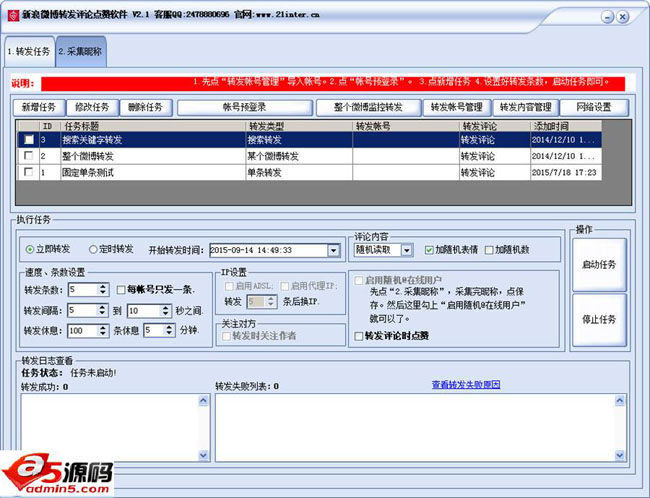Click the 添加时间 column header
This screenshot has width=650, height=498.
tap(566, 126)
